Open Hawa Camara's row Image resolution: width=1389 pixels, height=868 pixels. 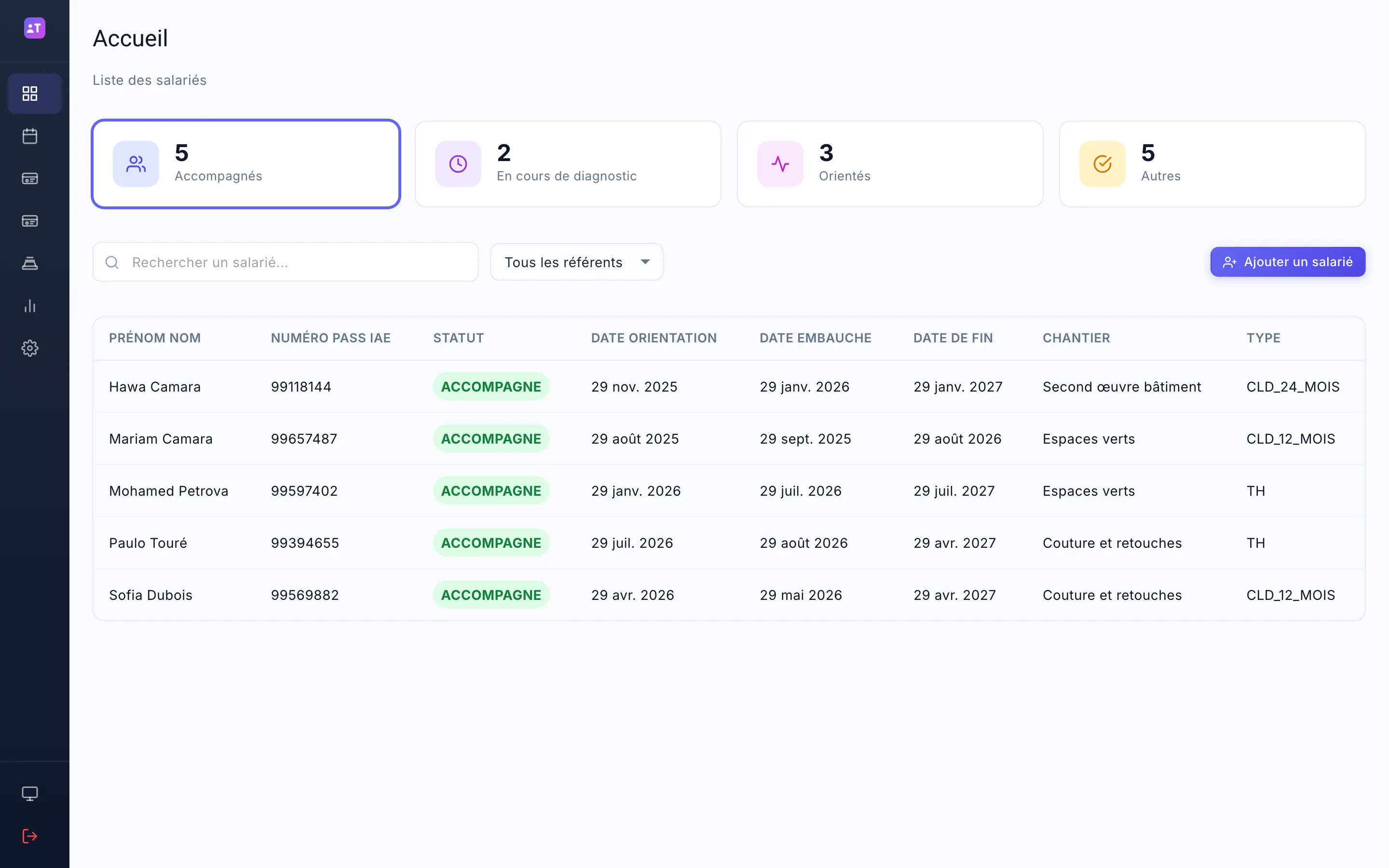click(729, 387)
